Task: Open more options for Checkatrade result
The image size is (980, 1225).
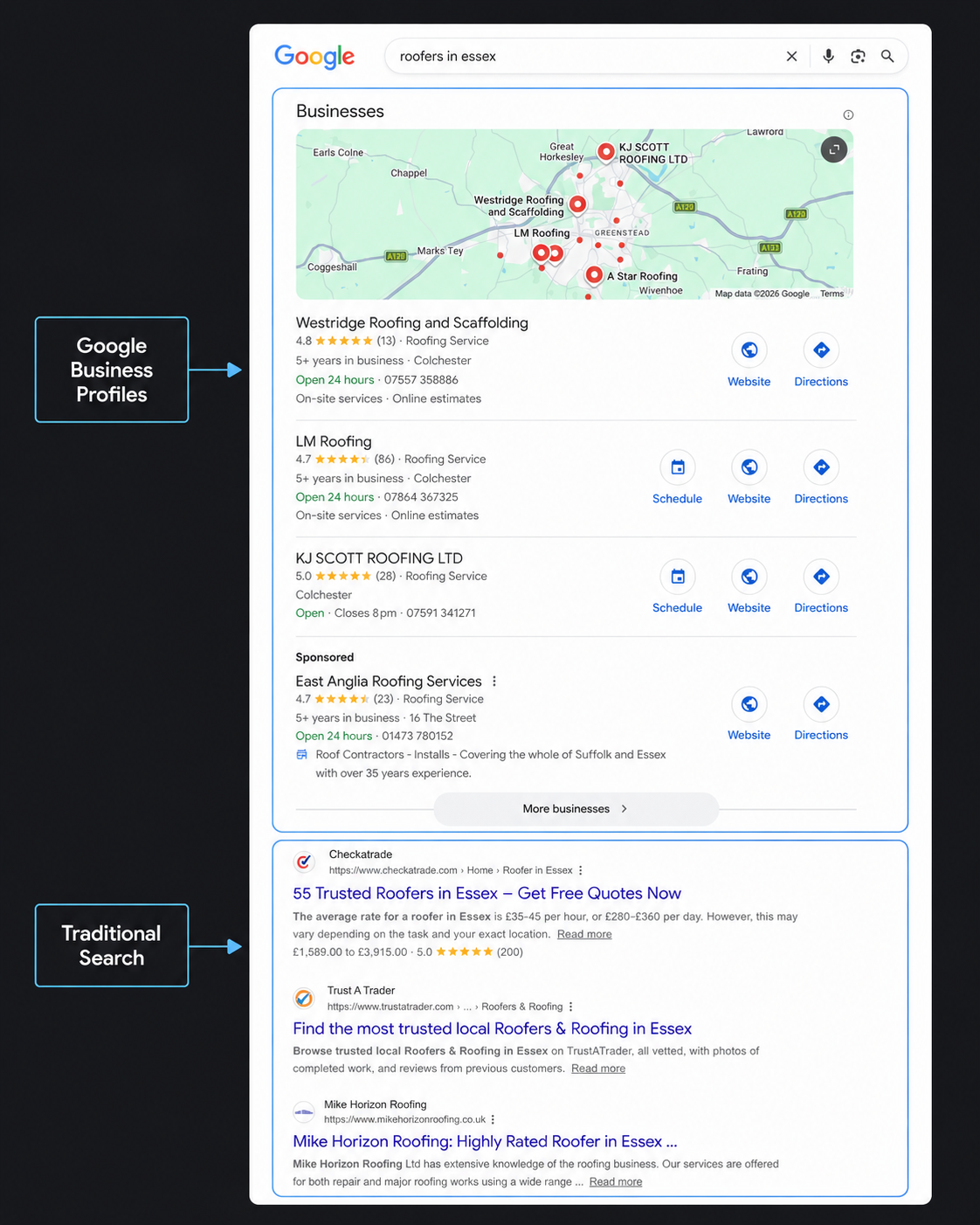Action: click(581, 870)
